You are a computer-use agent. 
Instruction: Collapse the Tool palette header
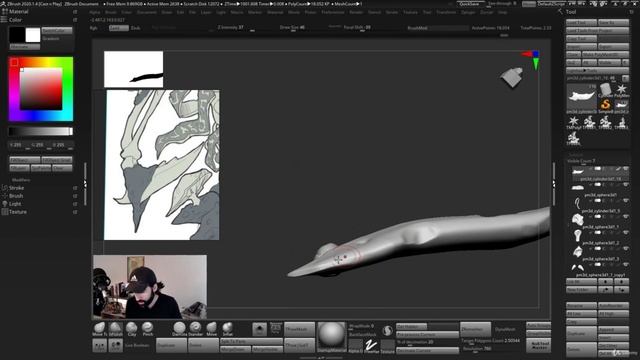571,12
